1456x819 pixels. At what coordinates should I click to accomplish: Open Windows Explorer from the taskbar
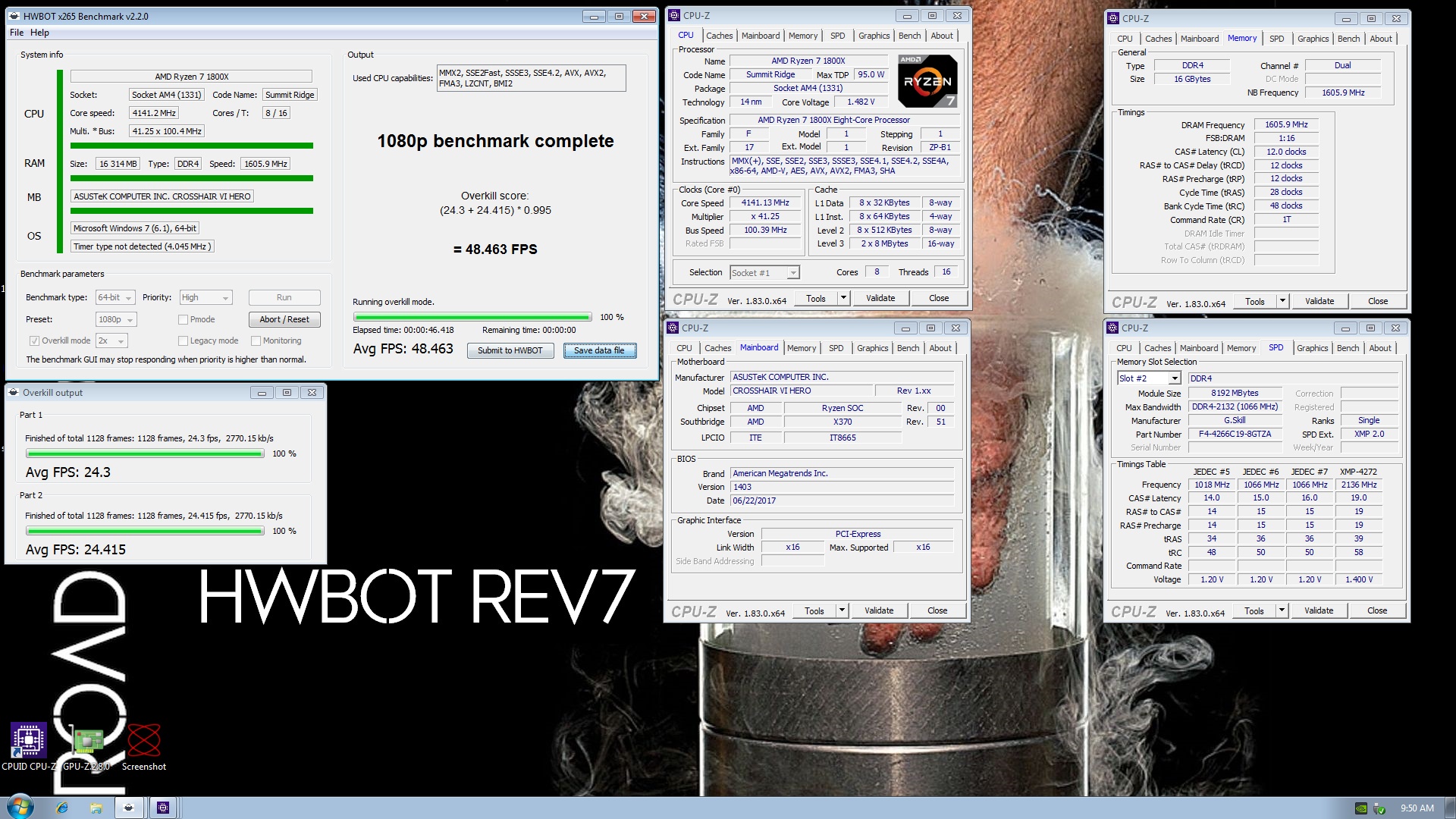96,808
